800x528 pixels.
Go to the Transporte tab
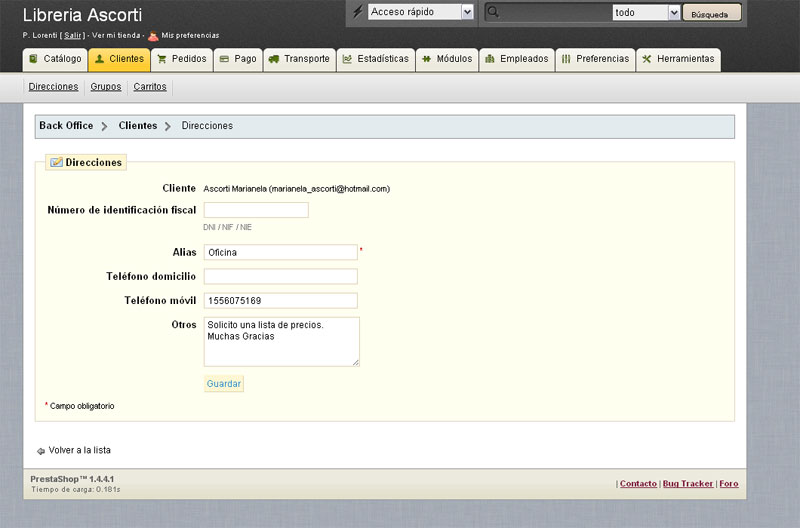(299, 59)
